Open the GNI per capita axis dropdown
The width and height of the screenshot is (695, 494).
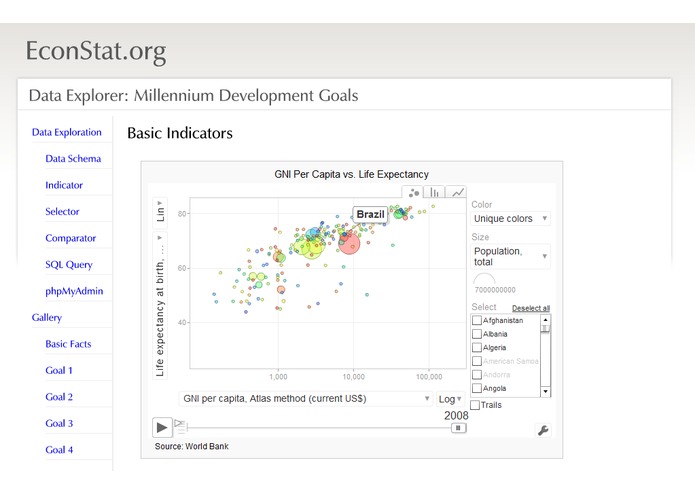point(305,399)
